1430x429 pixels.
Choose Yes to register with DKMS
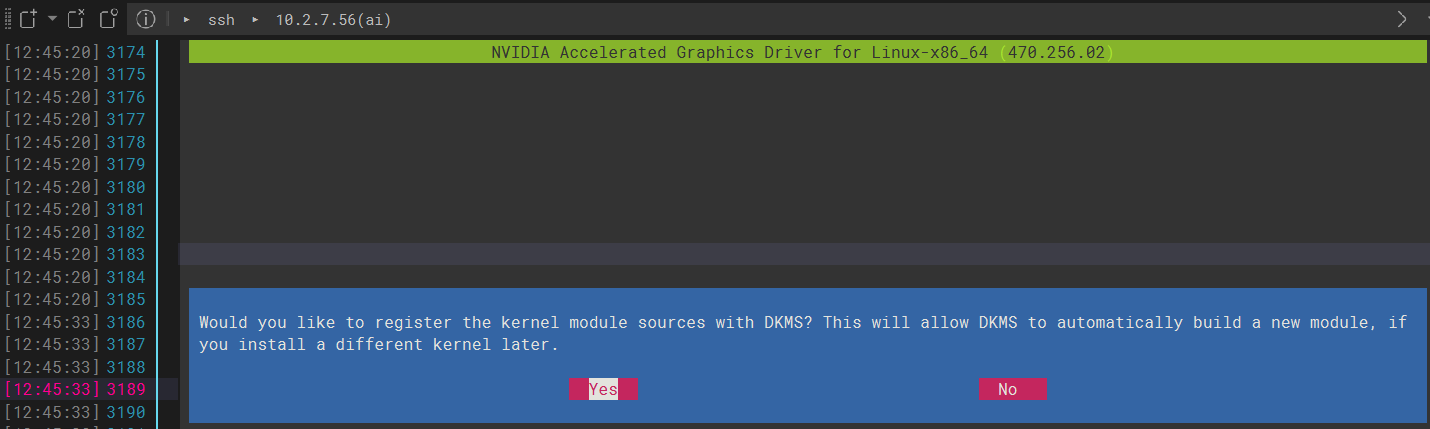click(x=603, y=389)
